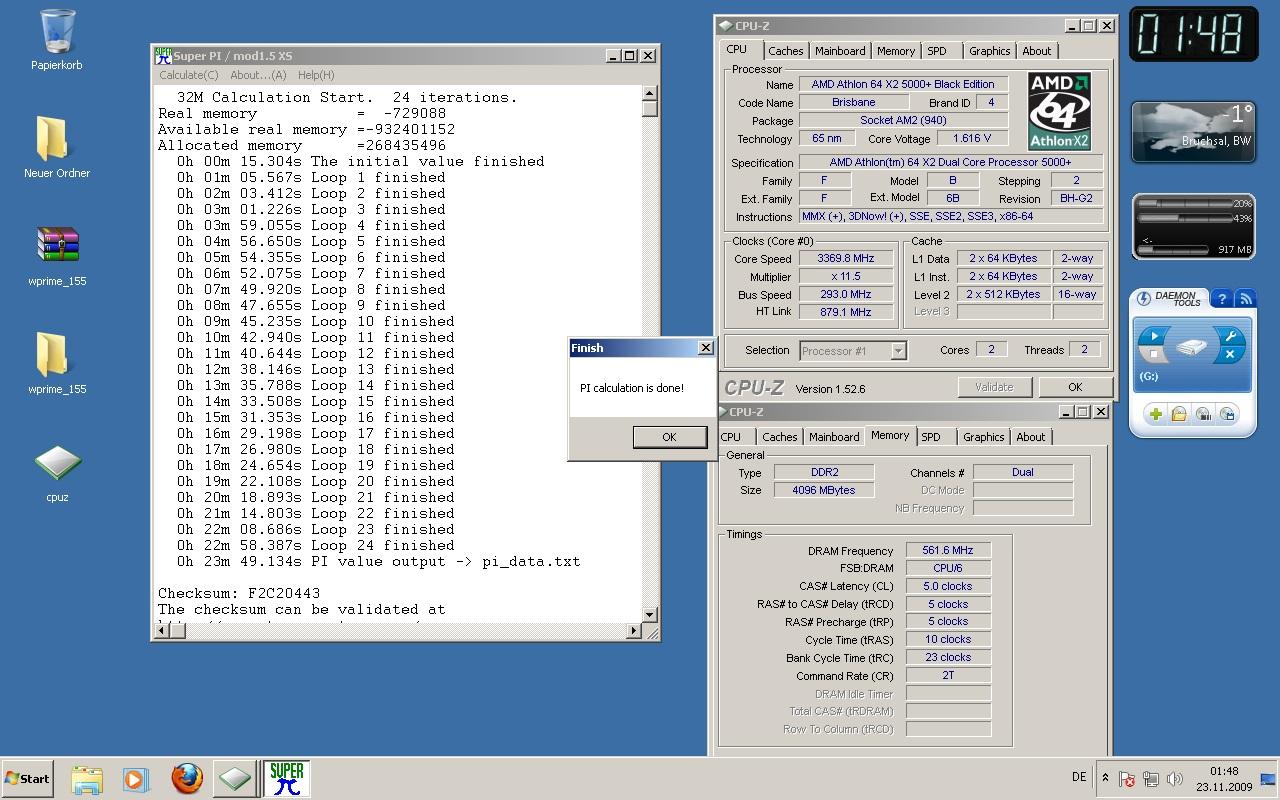Click the virtual drive image in Daemon Tools
Image resolution: width=1280 pixels, height=800 pixels.
[1191, 348]
